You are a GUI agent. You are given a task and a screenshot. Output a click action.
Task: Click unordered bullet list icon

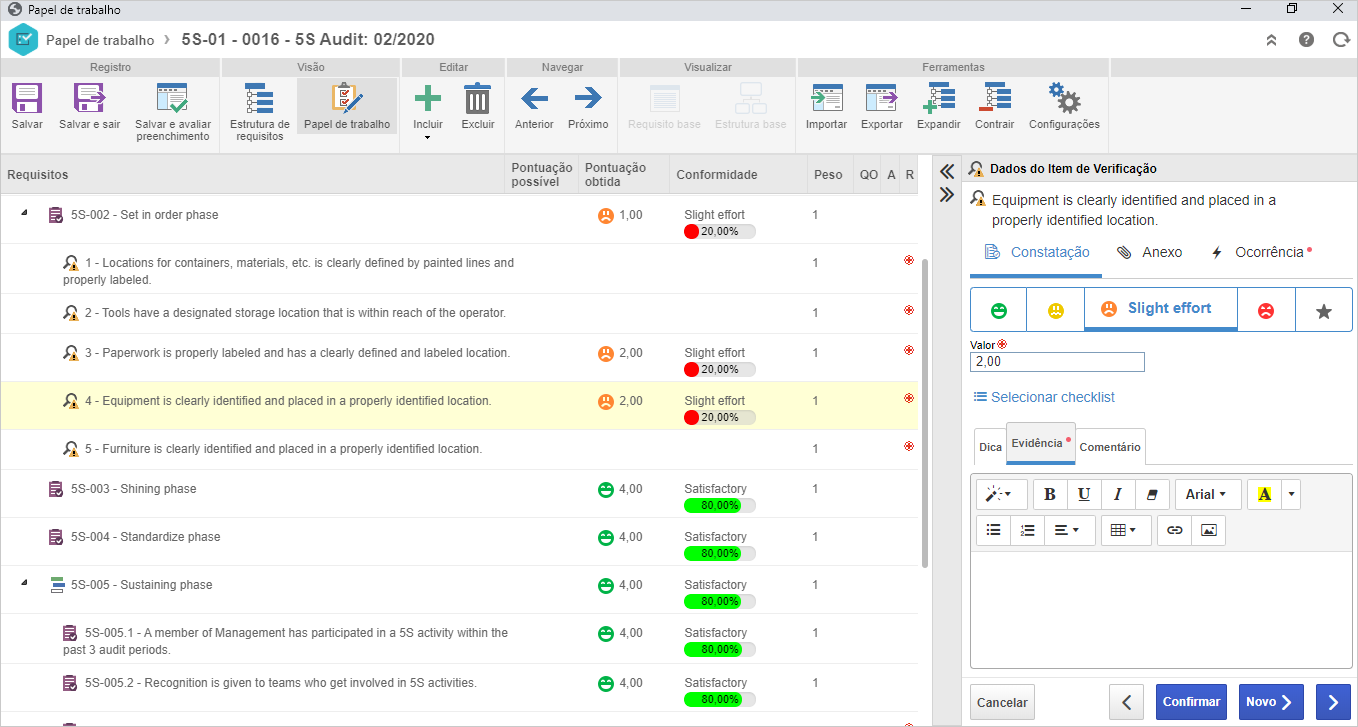[x=993, y=530]
